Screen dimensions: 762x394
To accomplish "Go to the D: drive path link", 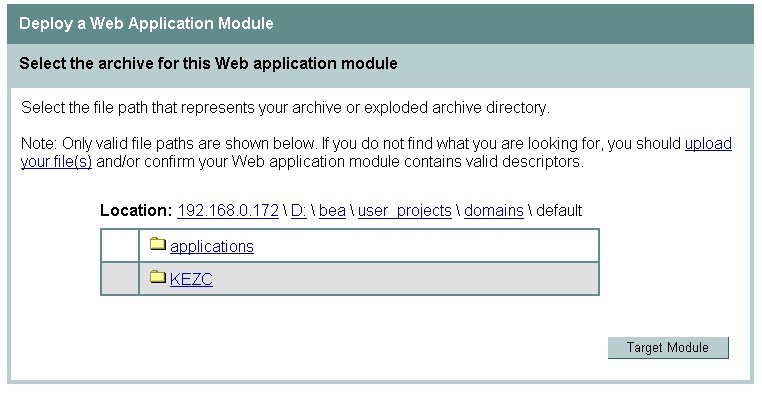I will tap(299, 210).
